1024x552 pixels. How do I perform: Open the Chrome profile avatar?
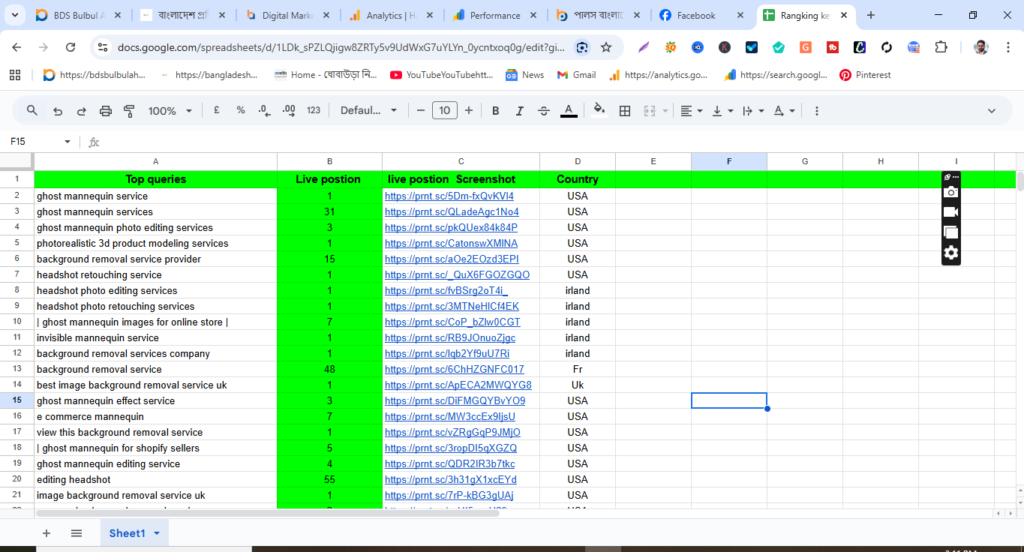(x=981, y=47)
